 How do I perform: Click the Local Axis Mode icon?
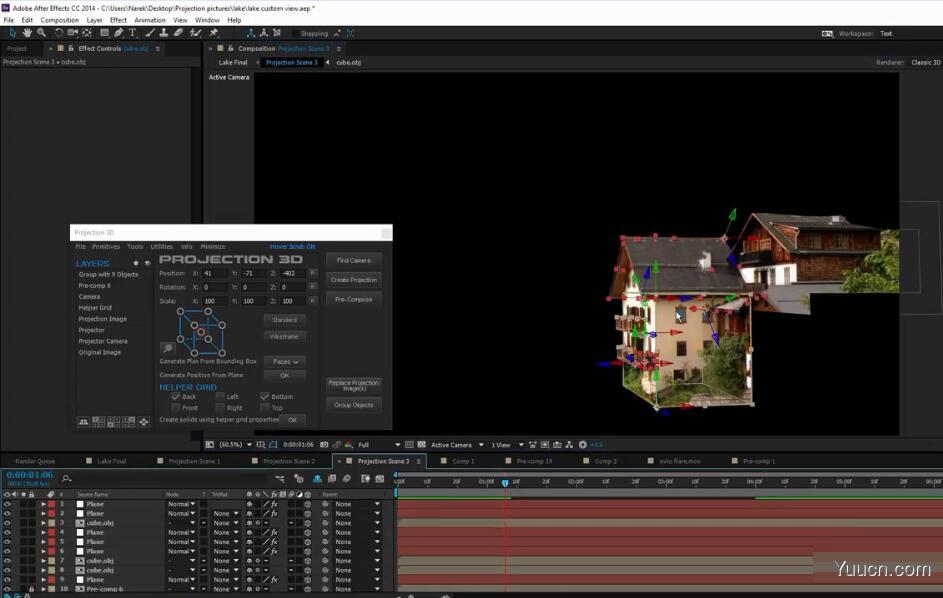[250, 33]
